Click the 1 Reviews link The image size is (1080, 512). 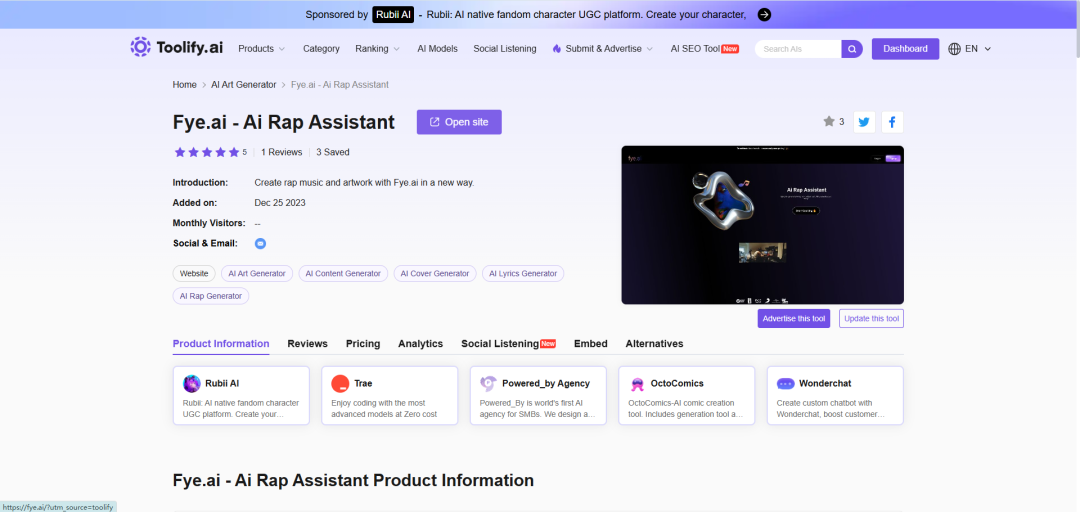click(282, 152)
